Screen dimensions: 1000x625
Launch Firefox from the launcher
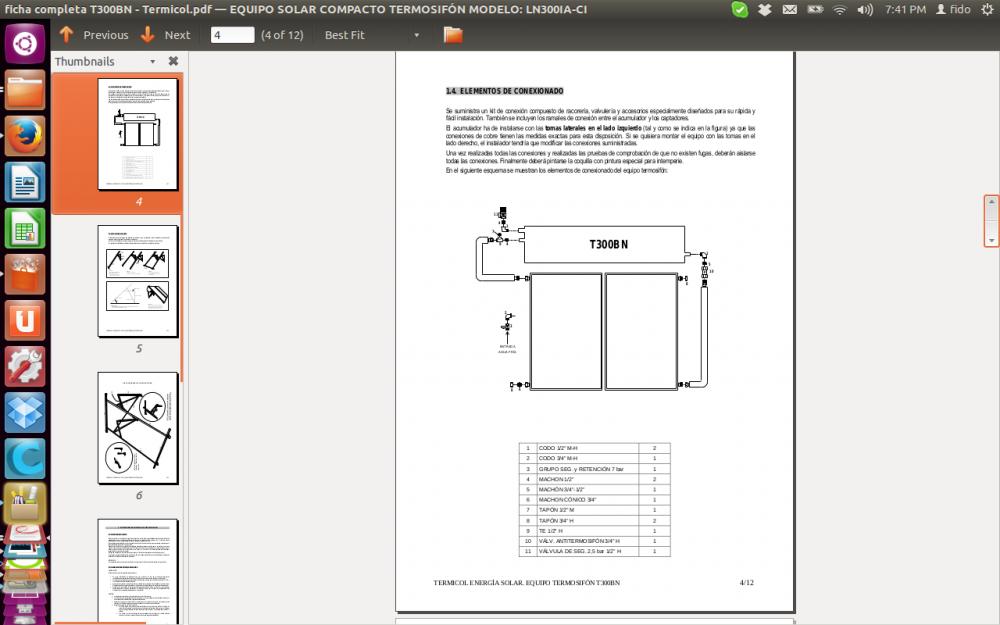(25, 136)
